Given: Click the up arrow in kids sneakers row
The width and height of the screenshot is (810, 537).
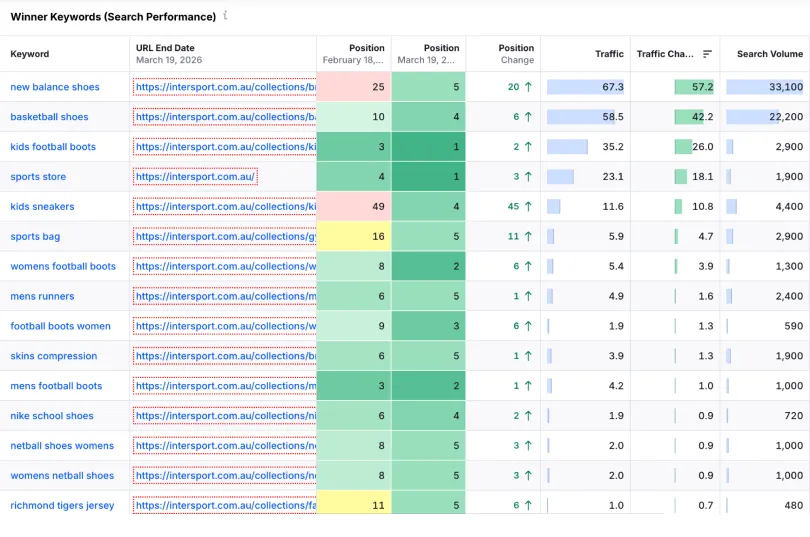Looking at the screenshot, I should coord(528,207).
